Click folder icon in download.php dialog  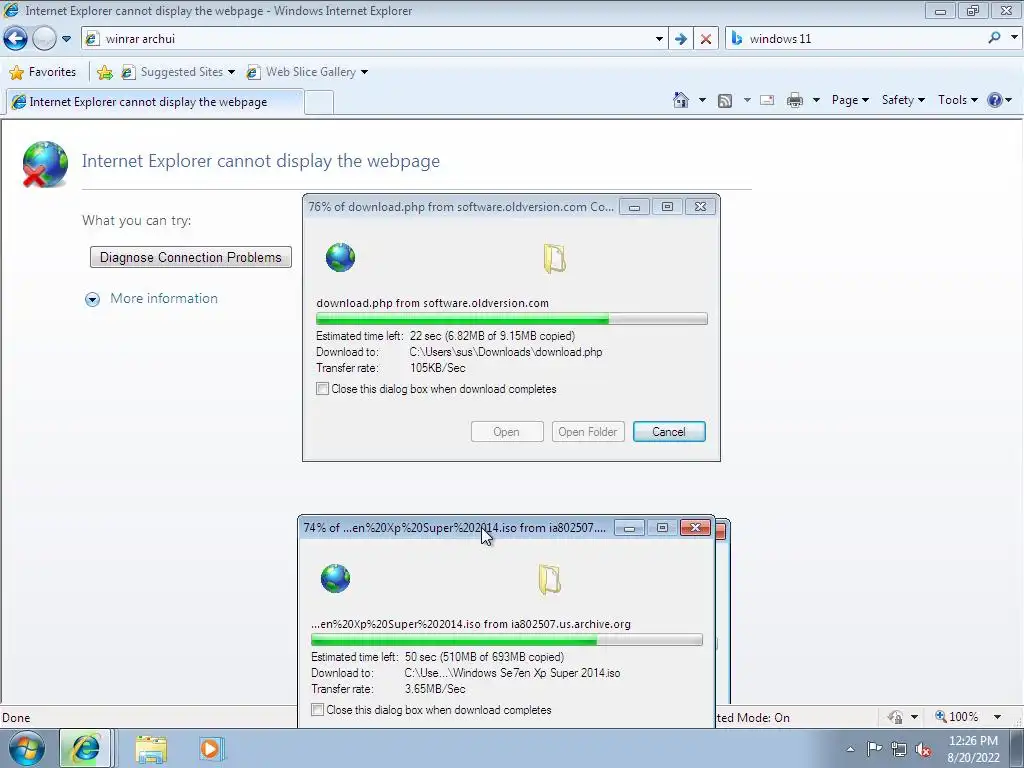coord(554,258)
